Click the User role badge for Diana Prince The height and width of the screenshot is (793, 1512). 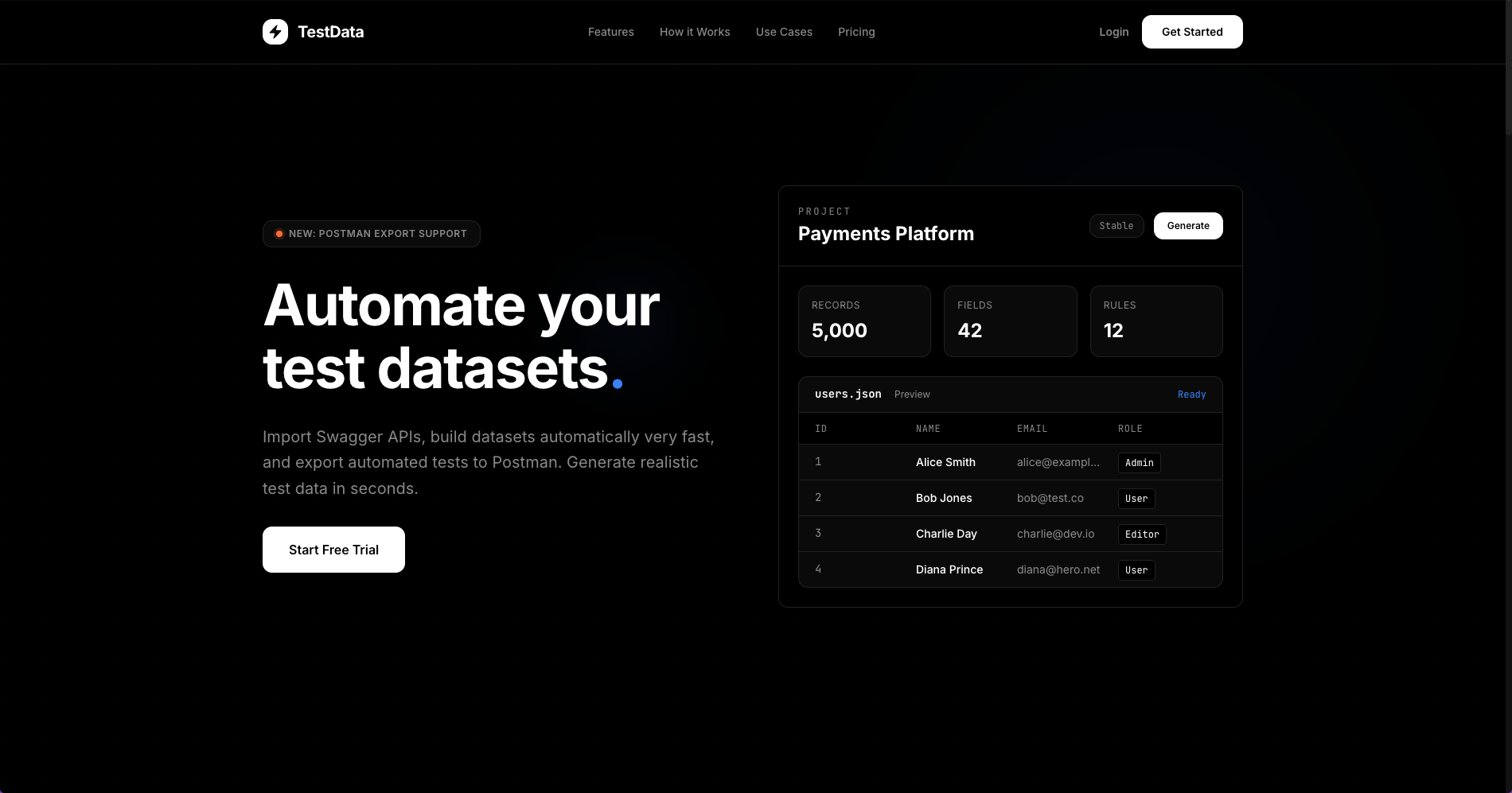point(1136,569)
